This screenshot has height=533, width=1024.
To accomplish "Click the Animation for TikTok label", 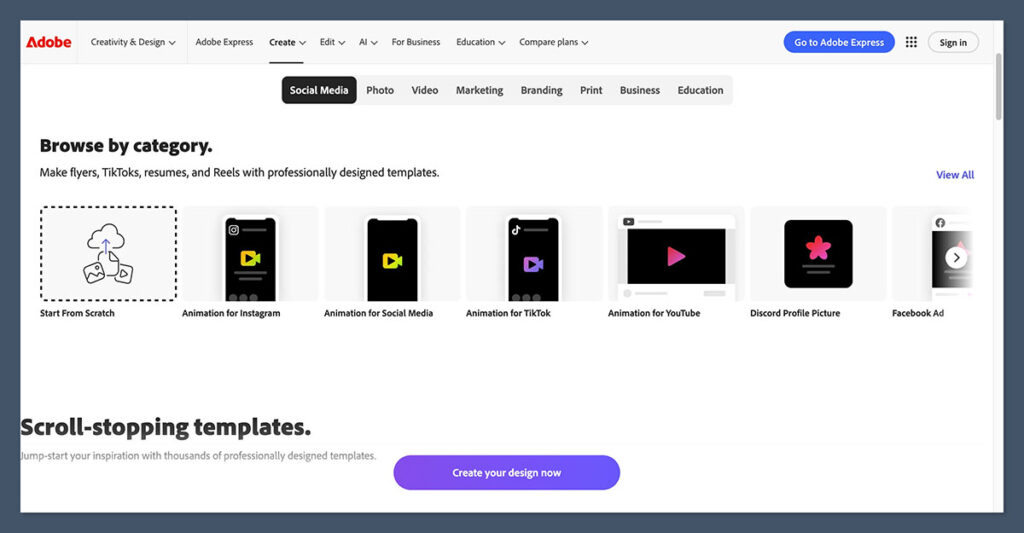I will click(x=508, y=314).
